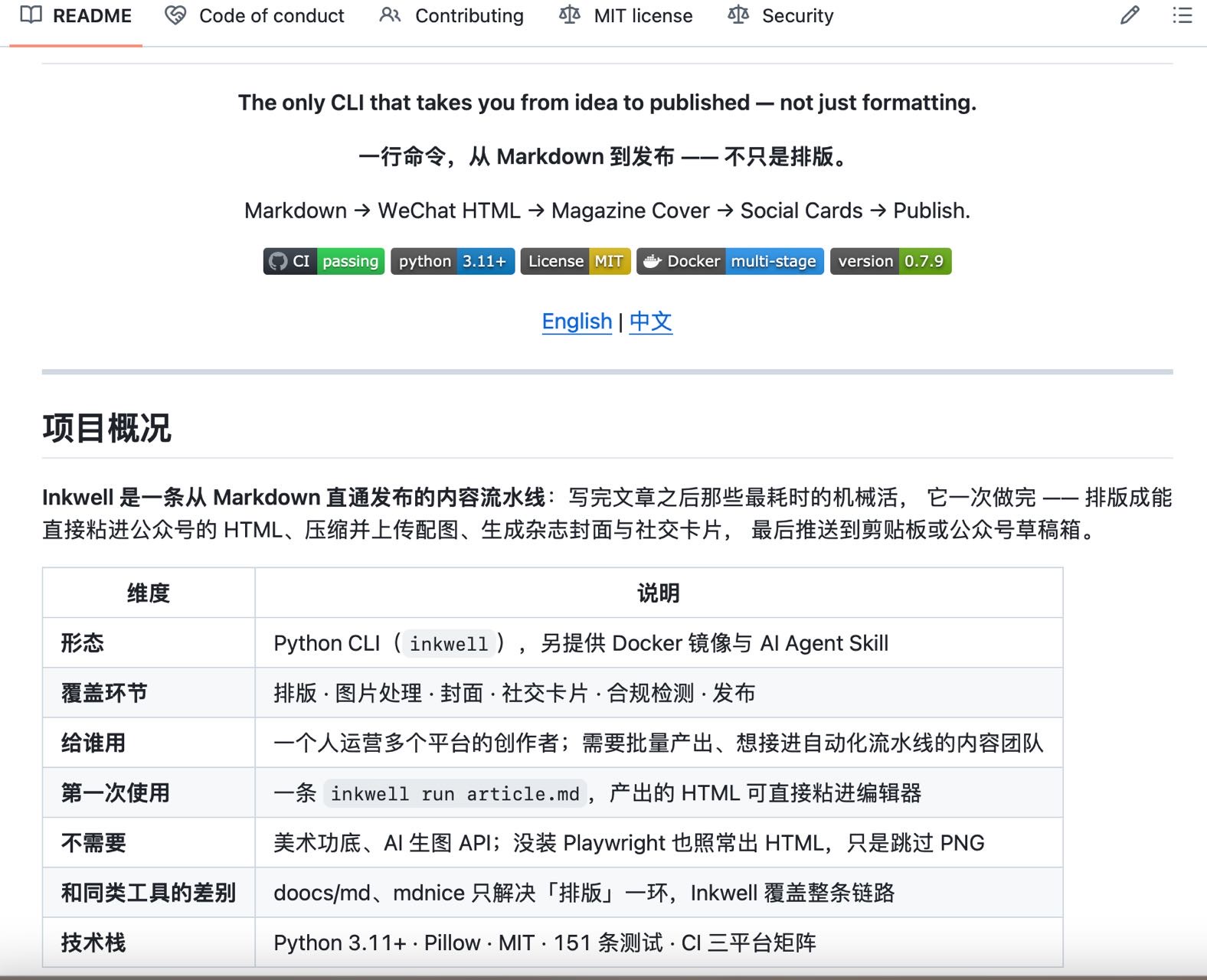
Task: Select the 和同类工具的差别 row label
Action: pyautogui.click(x=149, y=893)
